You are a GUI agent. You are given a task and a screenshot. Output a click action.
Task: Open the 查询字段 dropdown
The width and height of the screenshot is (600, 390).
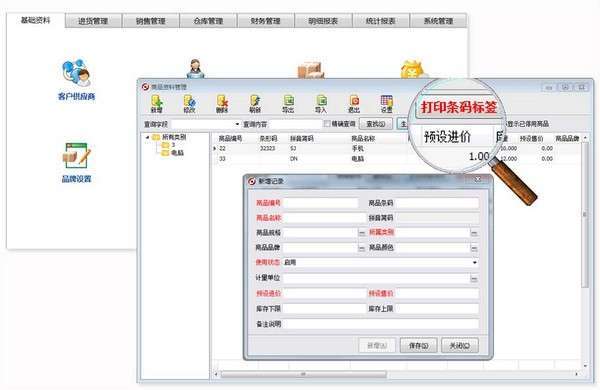click(x=205, y=124)
